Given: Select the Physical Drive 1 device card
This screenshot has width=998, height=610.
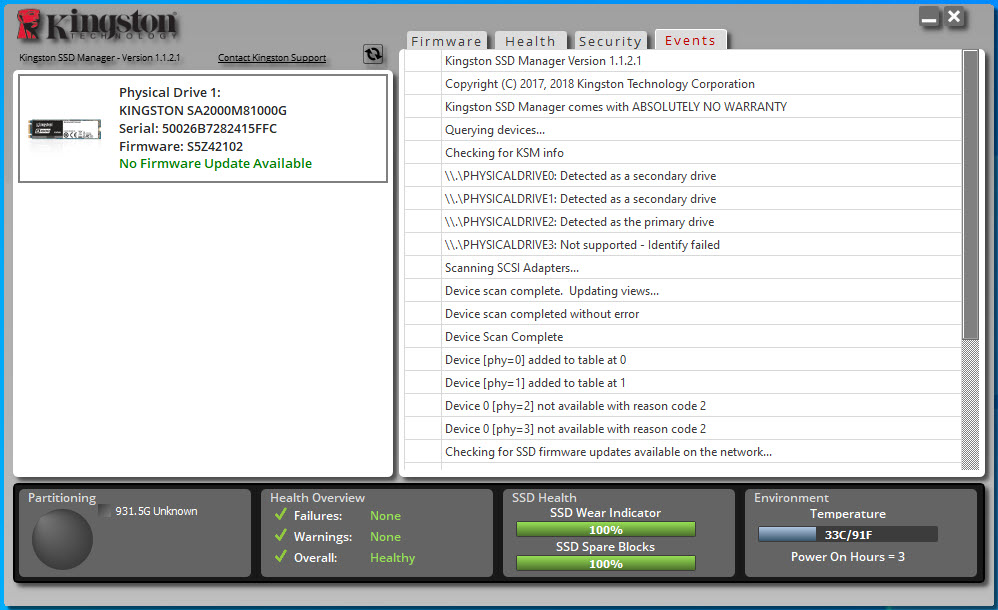Looking at the screenshot, I should pos(203,128).
